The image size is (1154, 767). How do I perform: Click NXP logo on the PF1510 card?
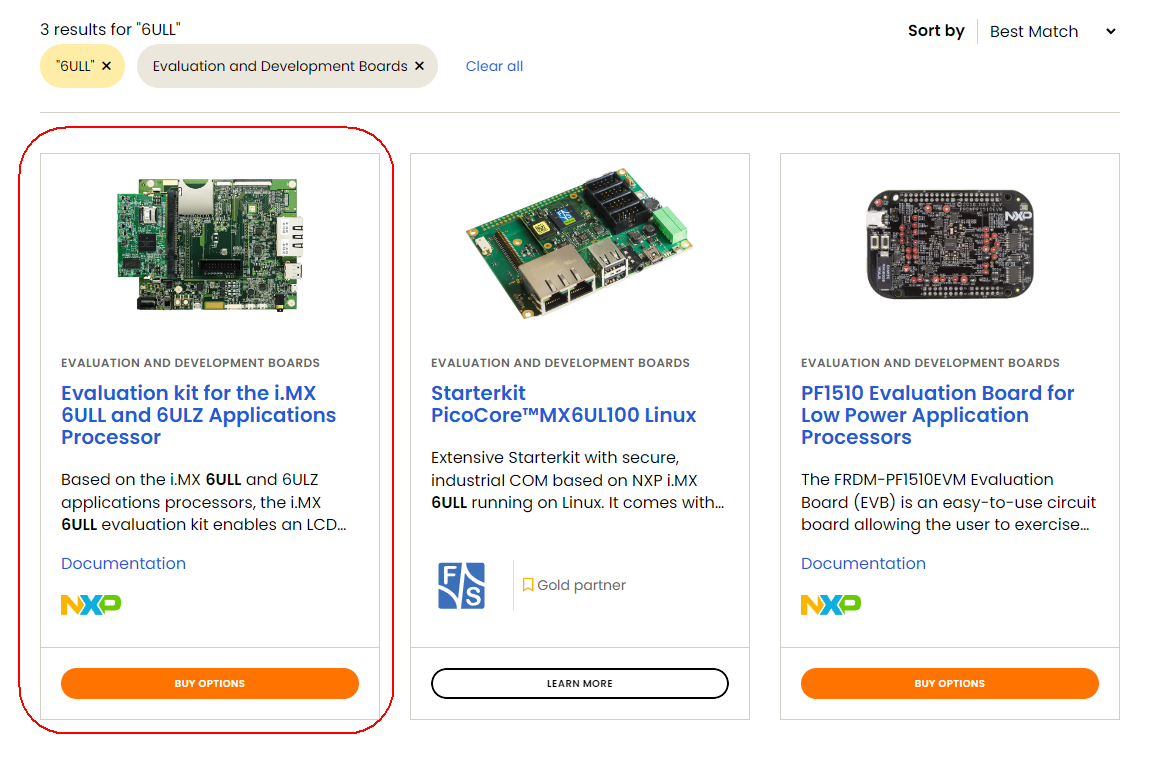tap(831, 604)
